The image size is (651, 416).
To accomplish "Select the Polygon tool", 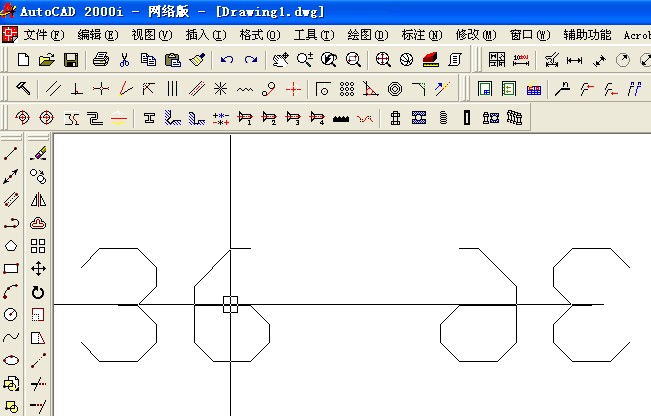I will pyautogui.click(x=11, y=246).
